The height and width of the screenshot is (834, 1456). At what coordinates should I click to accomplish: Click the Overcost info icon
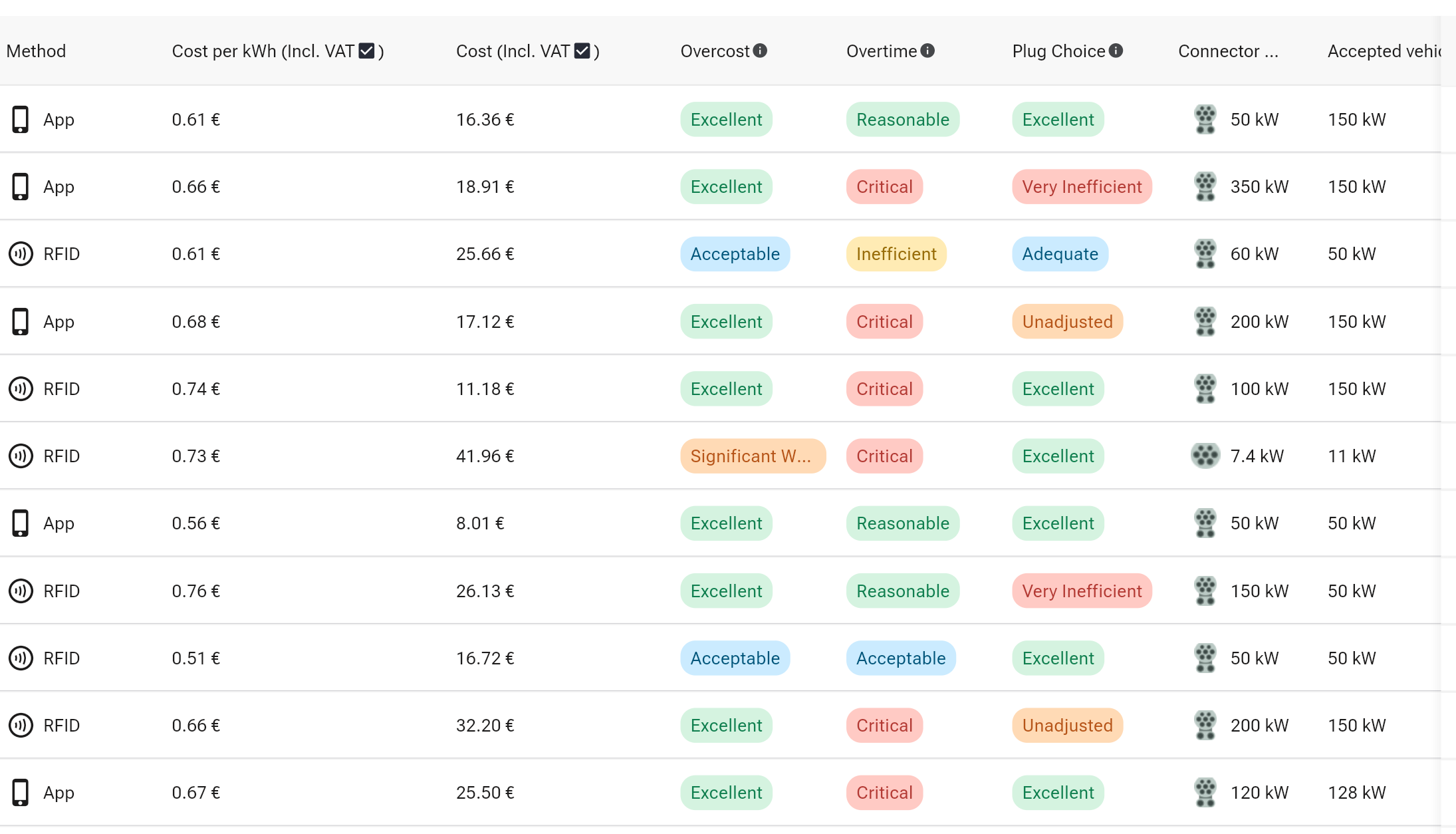(x=761, y=51)
